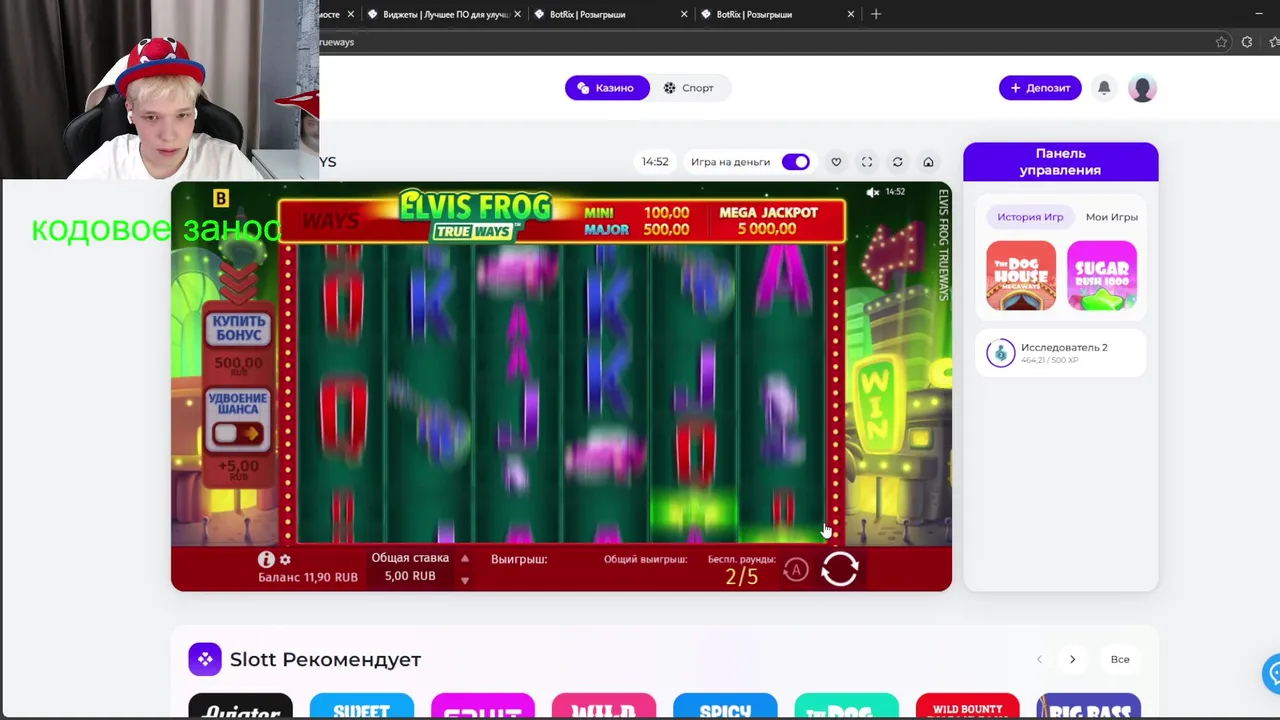Open the game in fullscreen mode
1280x720 pixels.
click(867, 162)
